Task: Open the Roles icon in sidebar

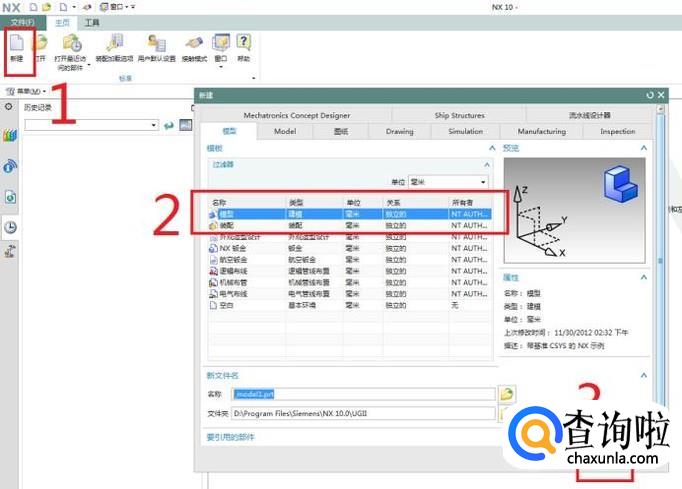Action: point(10,251)
